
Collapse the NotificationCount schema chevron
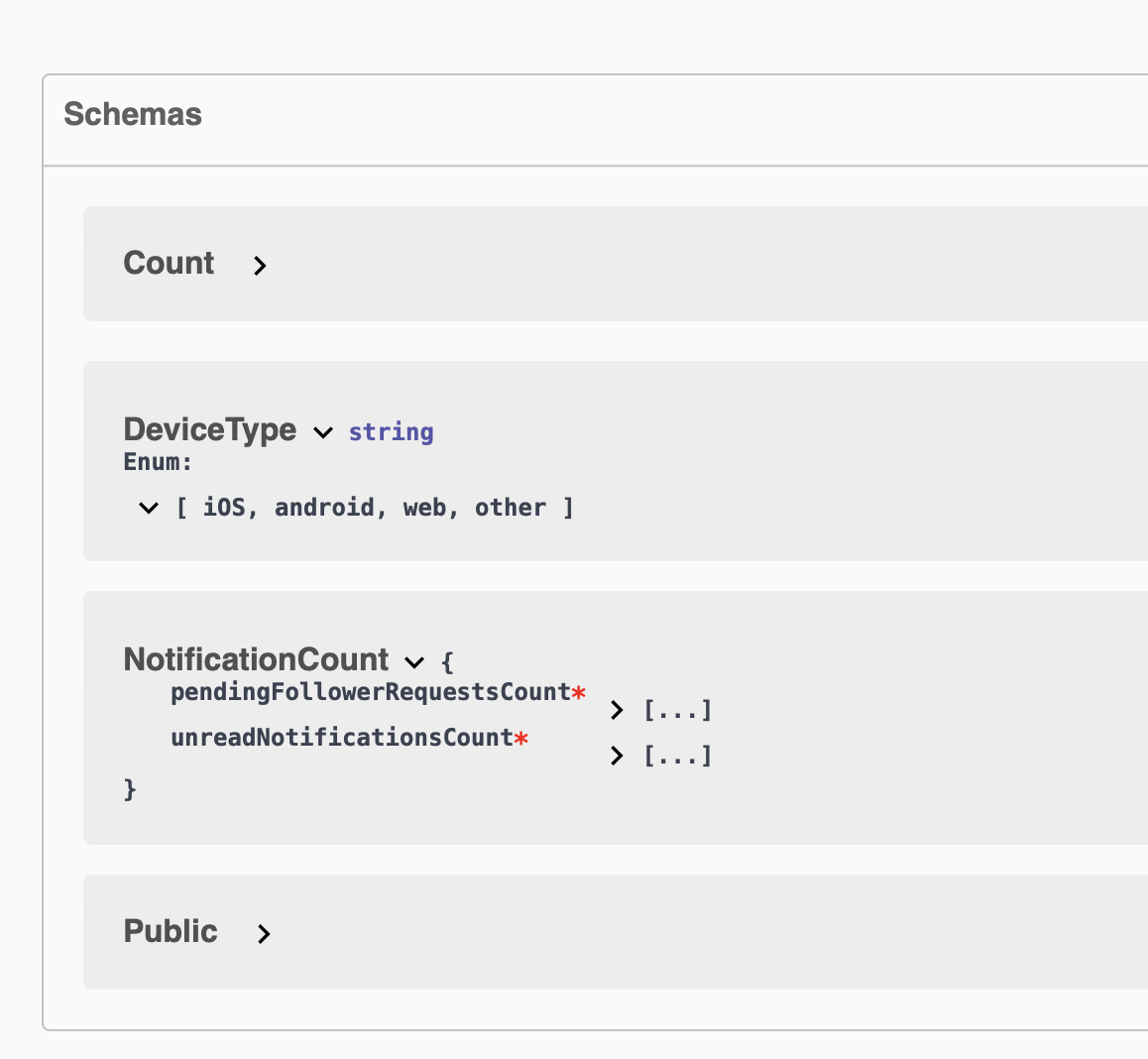[x=414, y=662]
